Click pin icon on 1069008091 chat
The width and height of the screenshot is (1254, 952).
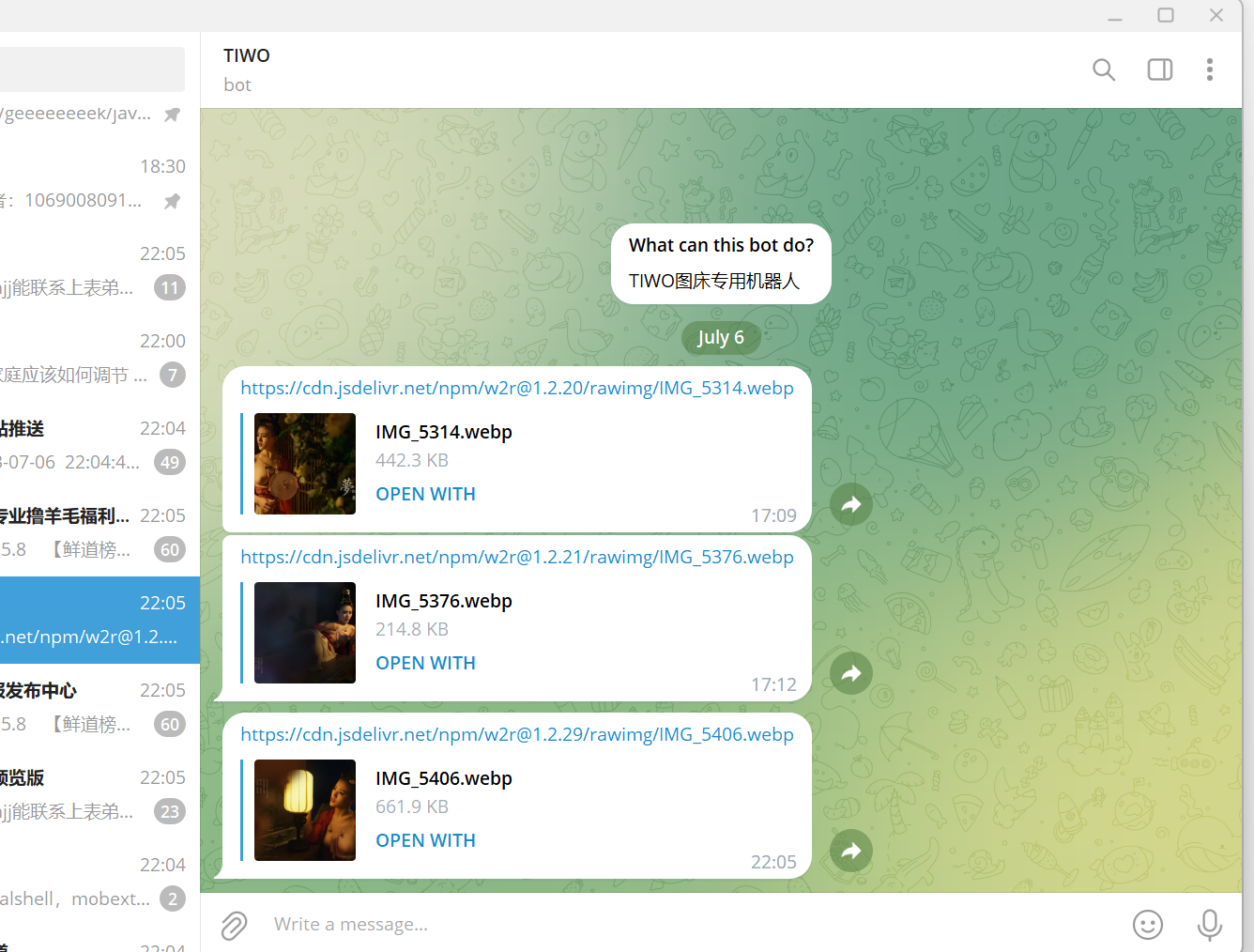click(x=172, y=201)
